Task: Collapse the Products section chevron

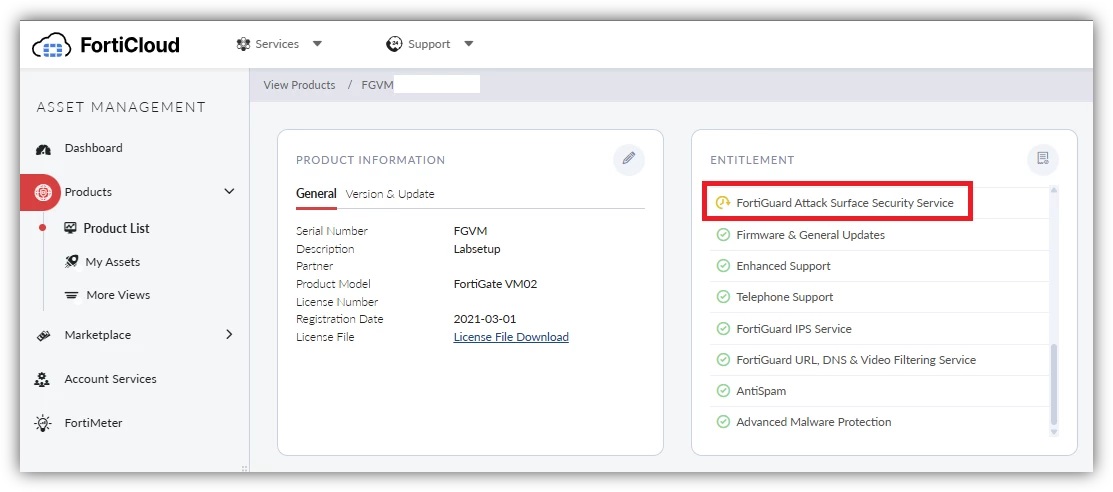Action: tap(229, 192)
